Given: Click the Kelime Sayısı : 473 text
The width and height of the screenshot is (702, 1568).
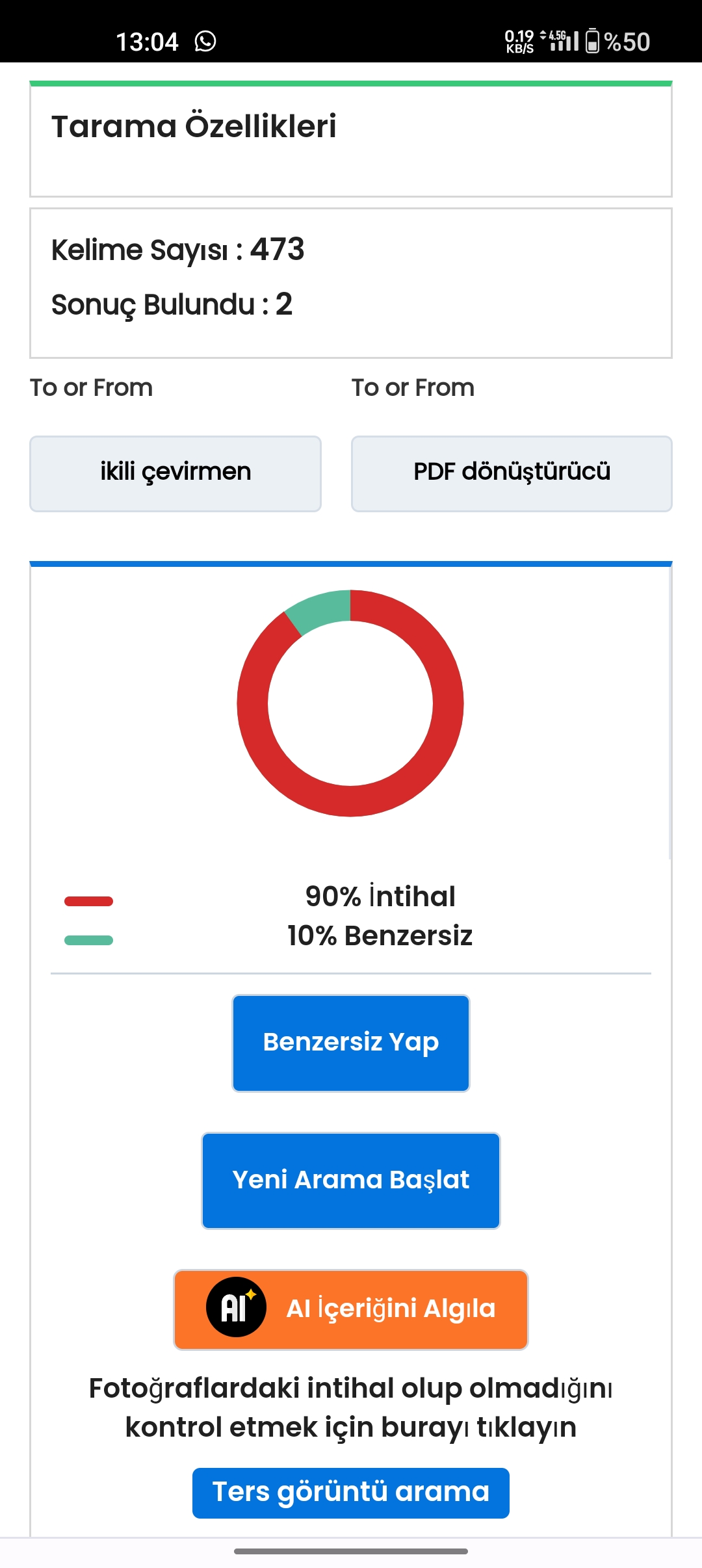Looking at the screenshot, I should click(177, 250).
